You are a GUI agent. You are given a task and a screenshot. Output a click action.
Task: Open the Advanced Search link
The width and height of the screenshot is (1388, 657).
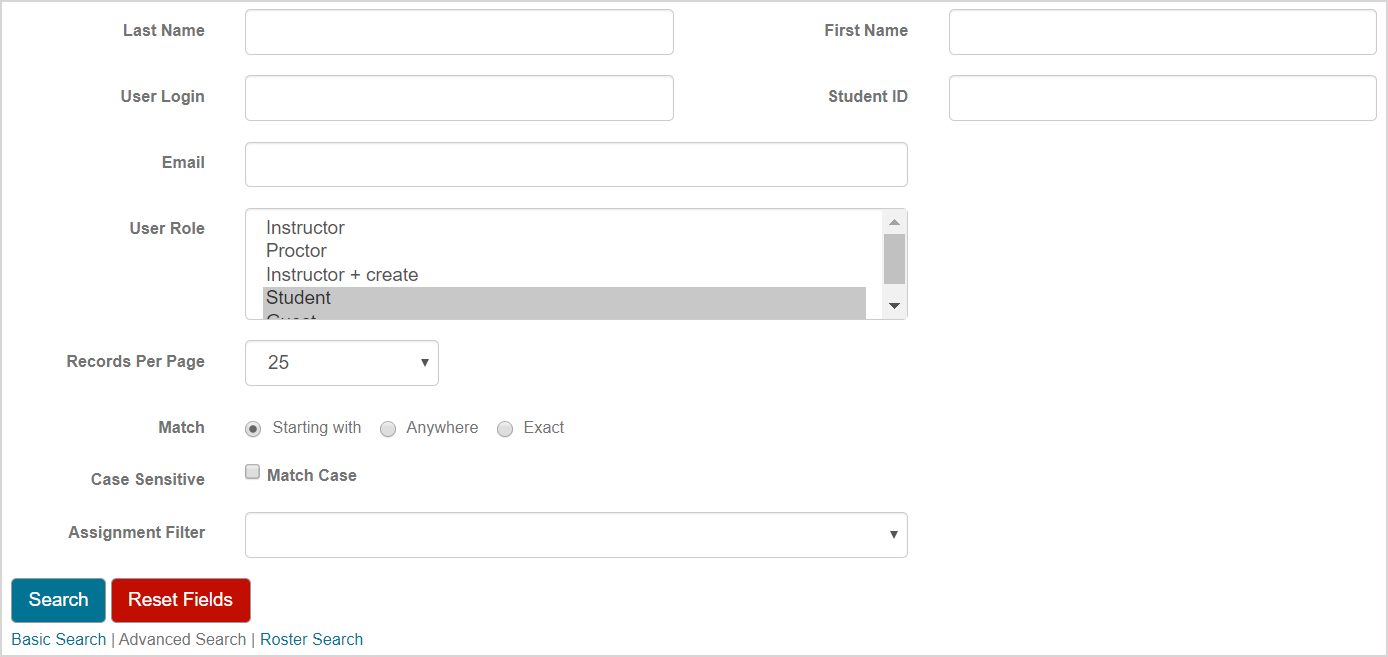point(181,639)
